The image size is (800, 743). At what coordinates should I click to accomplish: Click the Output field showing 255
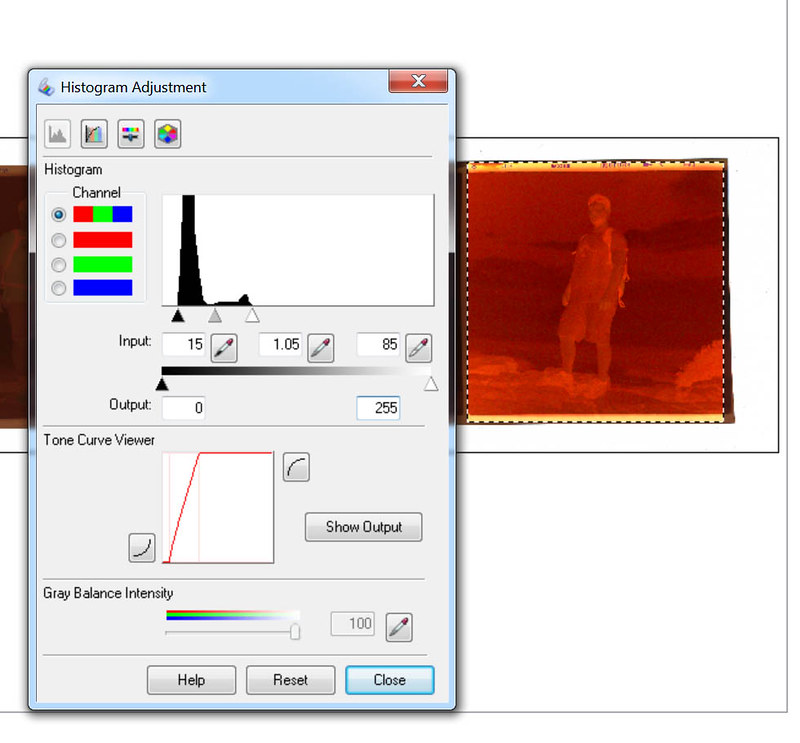378,408
